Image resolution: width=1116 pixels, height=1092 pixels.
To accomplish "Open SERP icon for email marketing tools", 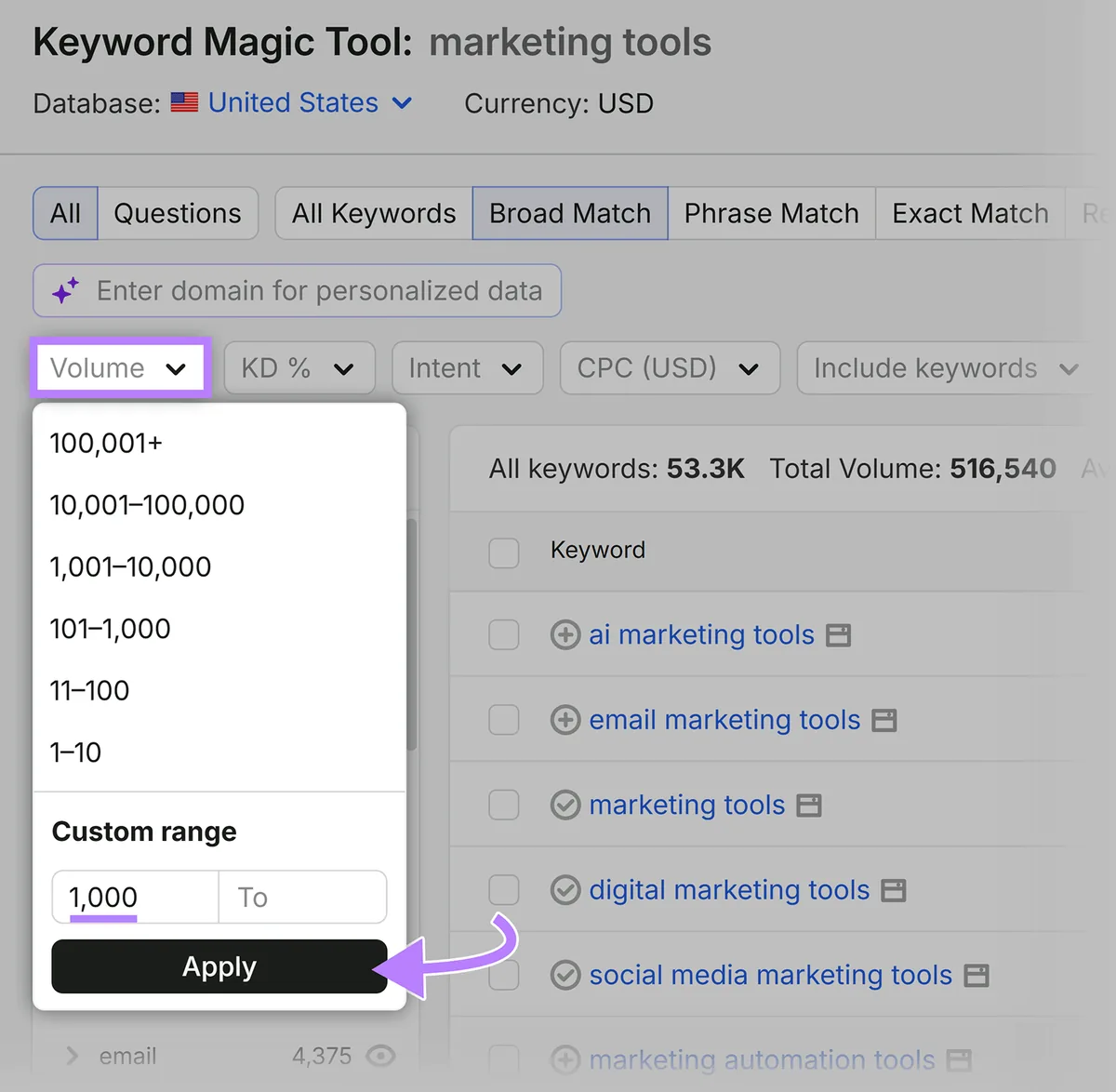I will [x=884, y=721].
